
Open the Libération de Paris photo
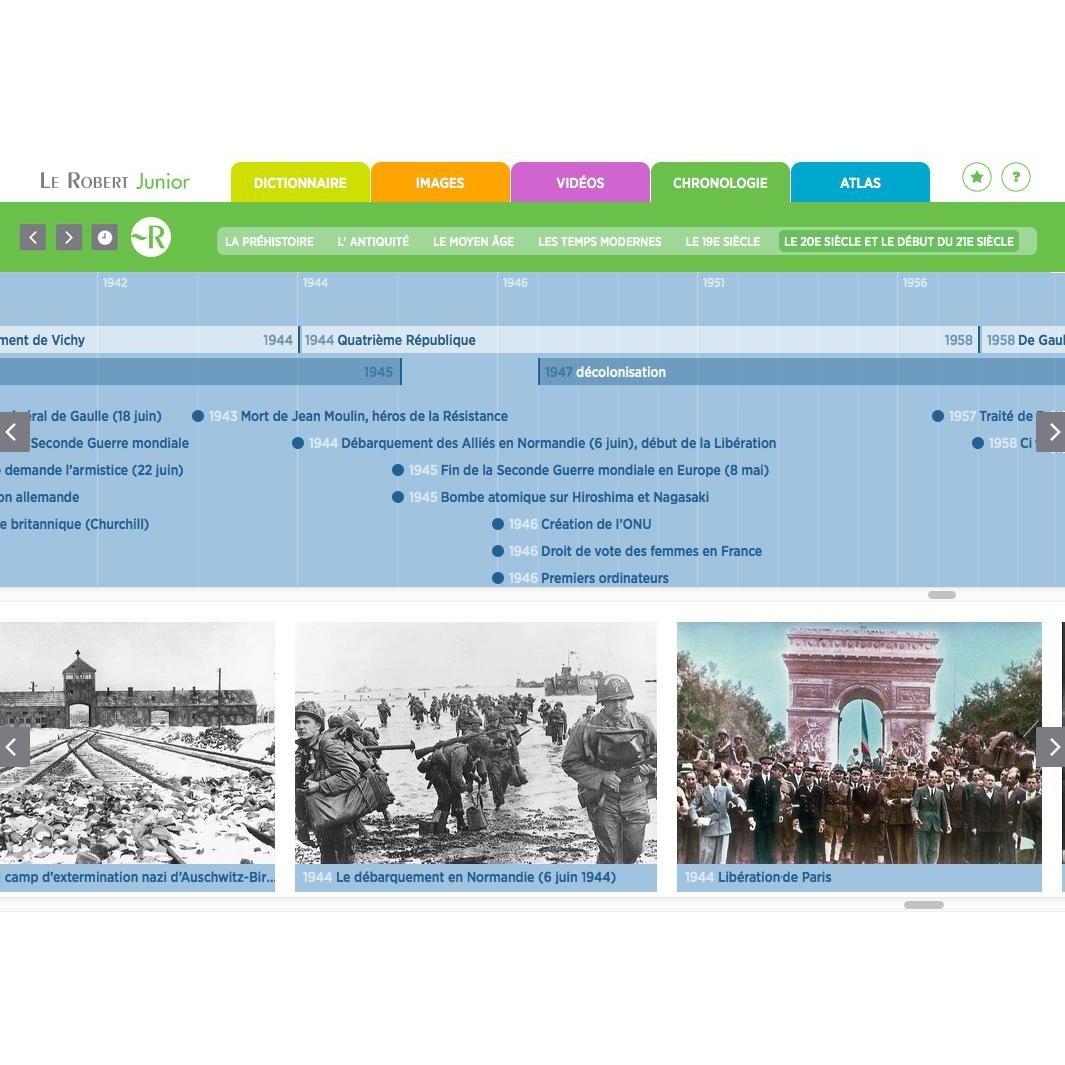pos(859,743)
